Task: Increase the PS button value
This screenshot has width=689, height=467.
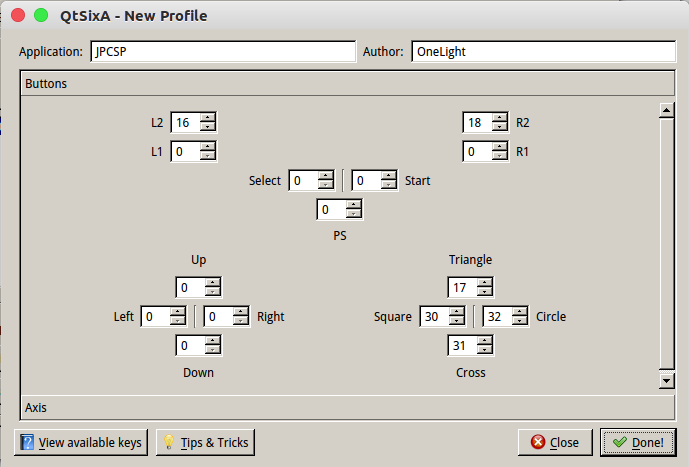Action: (354, 205)
